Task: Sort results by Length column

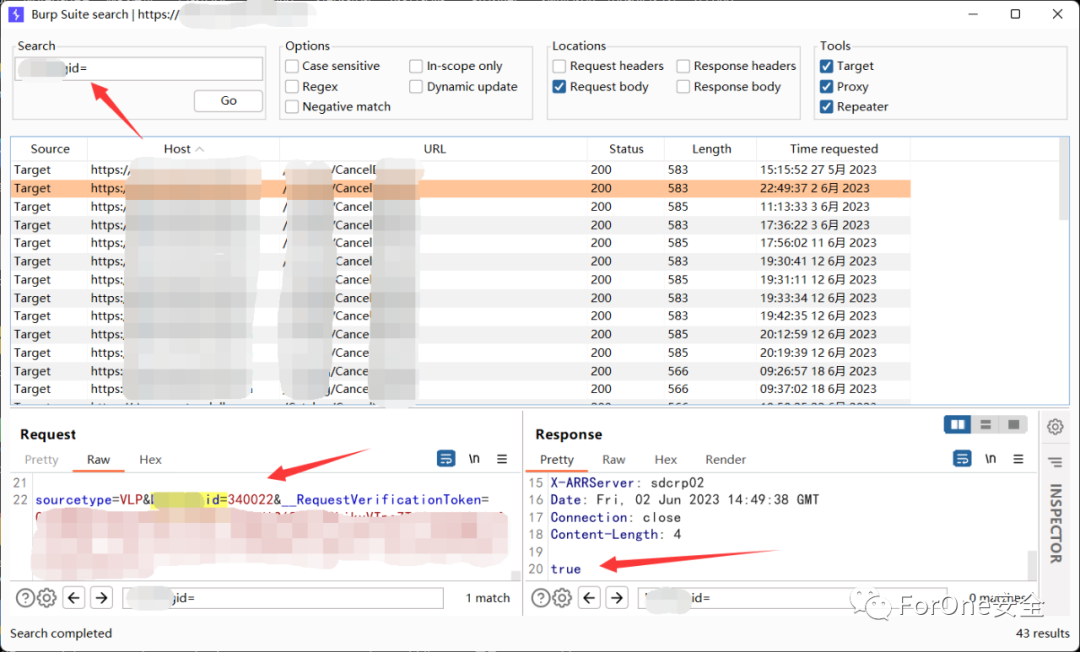Action: click(x=711, y=149)
